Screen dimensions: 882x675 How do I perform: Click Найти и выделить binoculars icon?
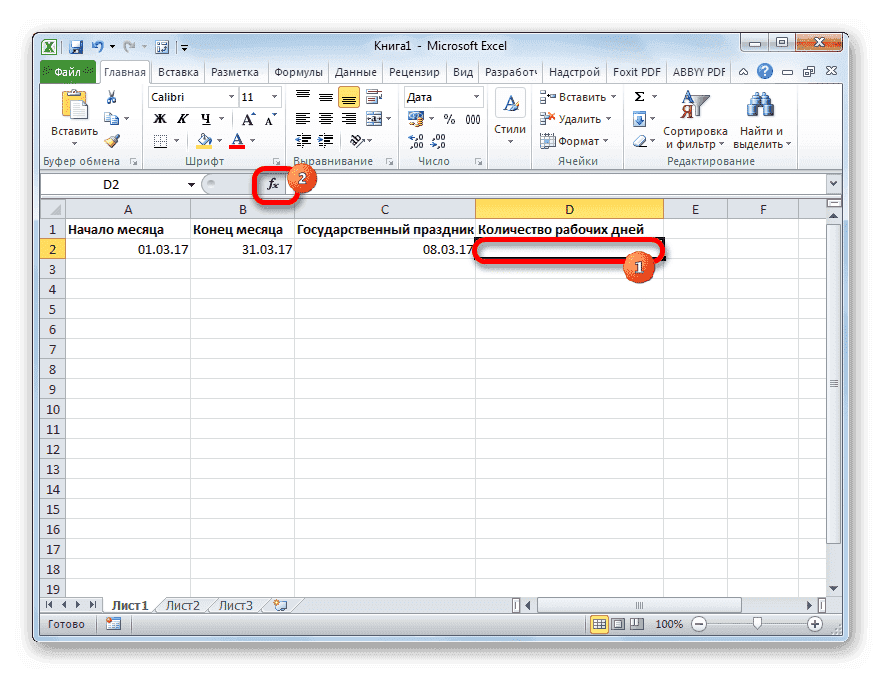click(x=759, y=105)
